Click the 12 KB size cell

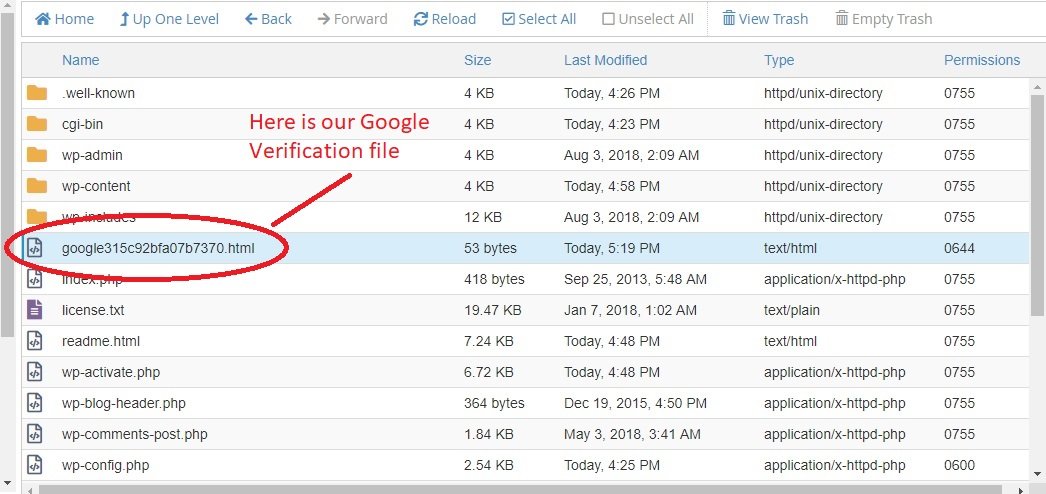[x=483, y=217]
